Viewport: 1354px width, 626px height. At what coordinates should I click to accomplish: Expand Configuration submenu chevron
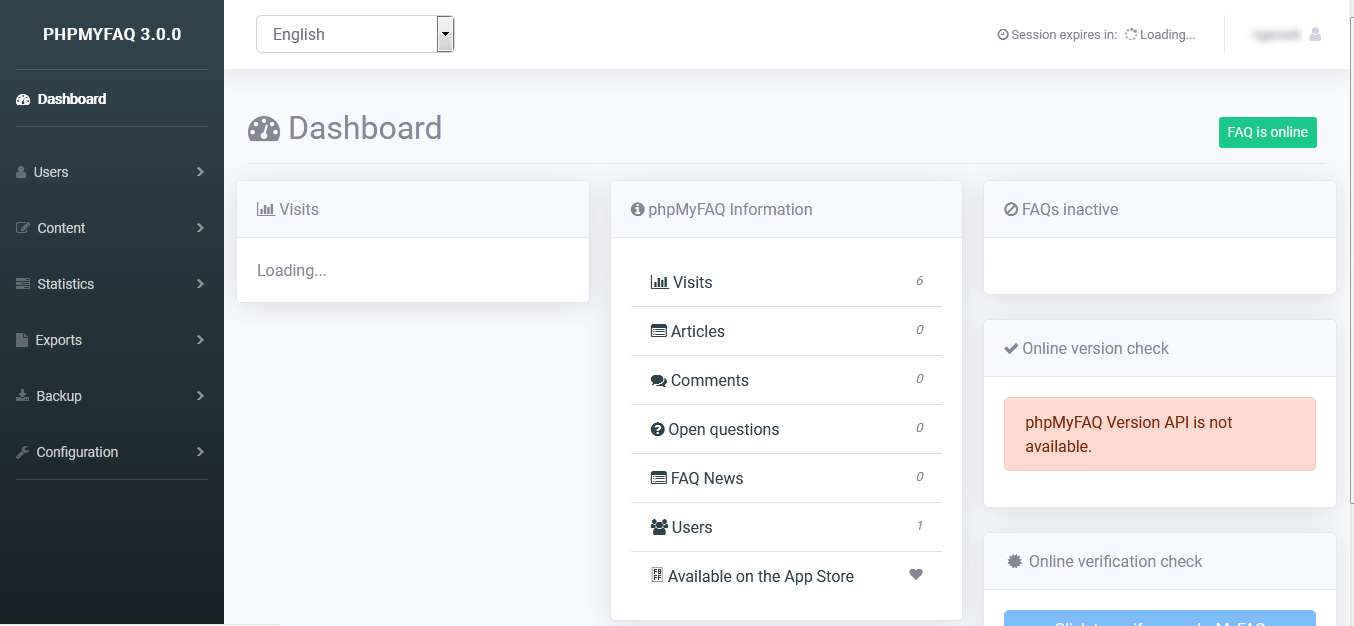coord(200,452)
